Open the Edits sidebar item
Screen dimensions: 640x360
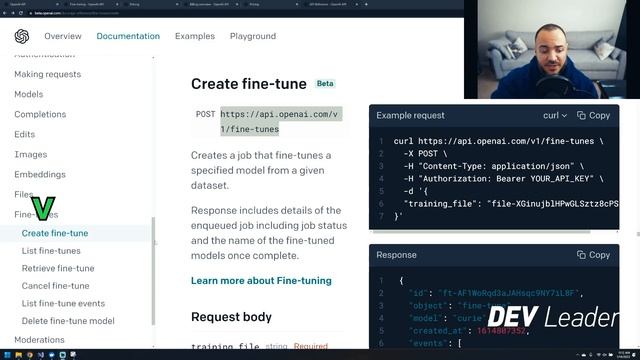[24, 134]
